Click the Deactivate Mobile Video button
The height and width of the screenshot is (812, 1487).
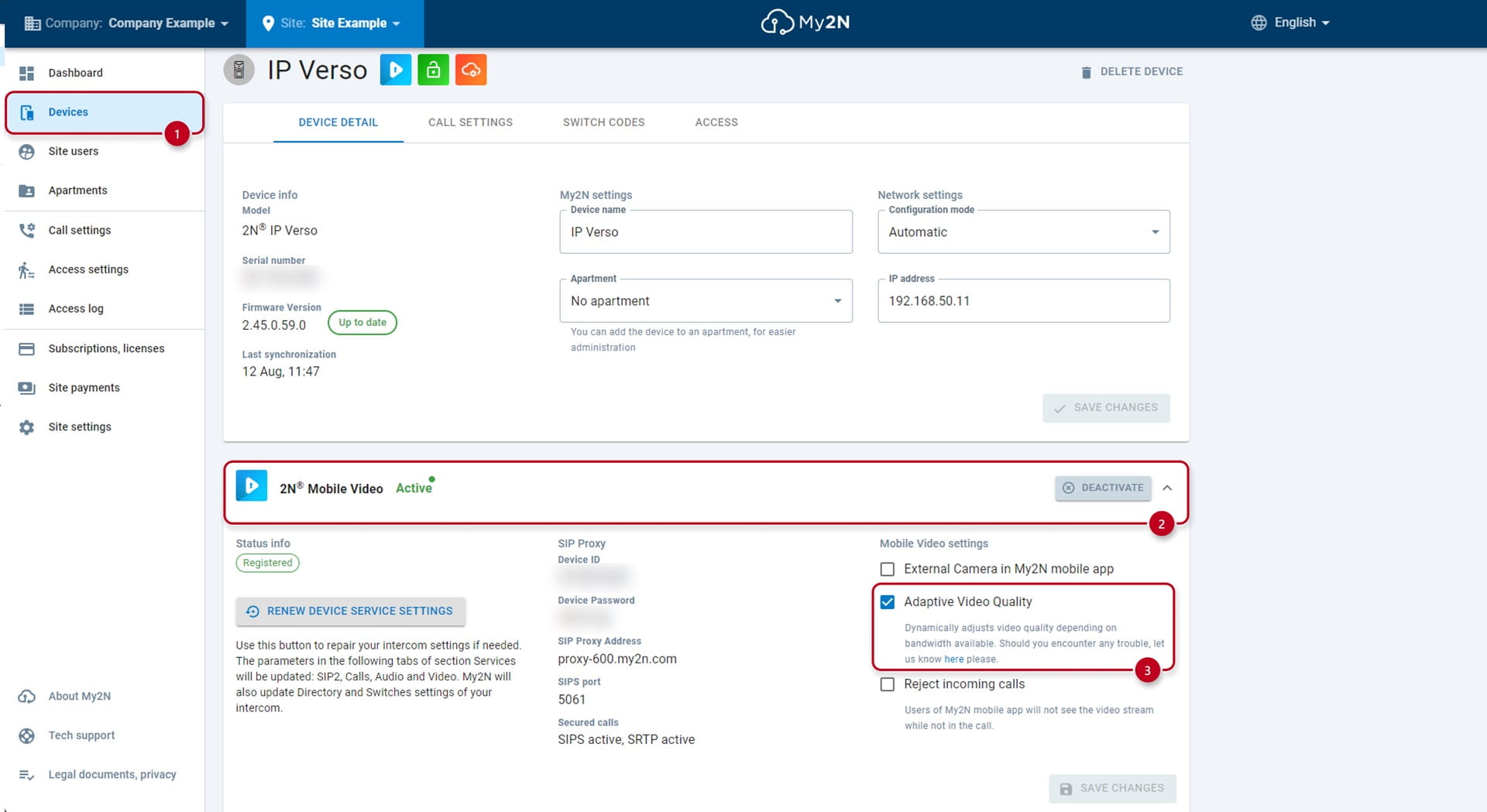(x=1103, y=488)
